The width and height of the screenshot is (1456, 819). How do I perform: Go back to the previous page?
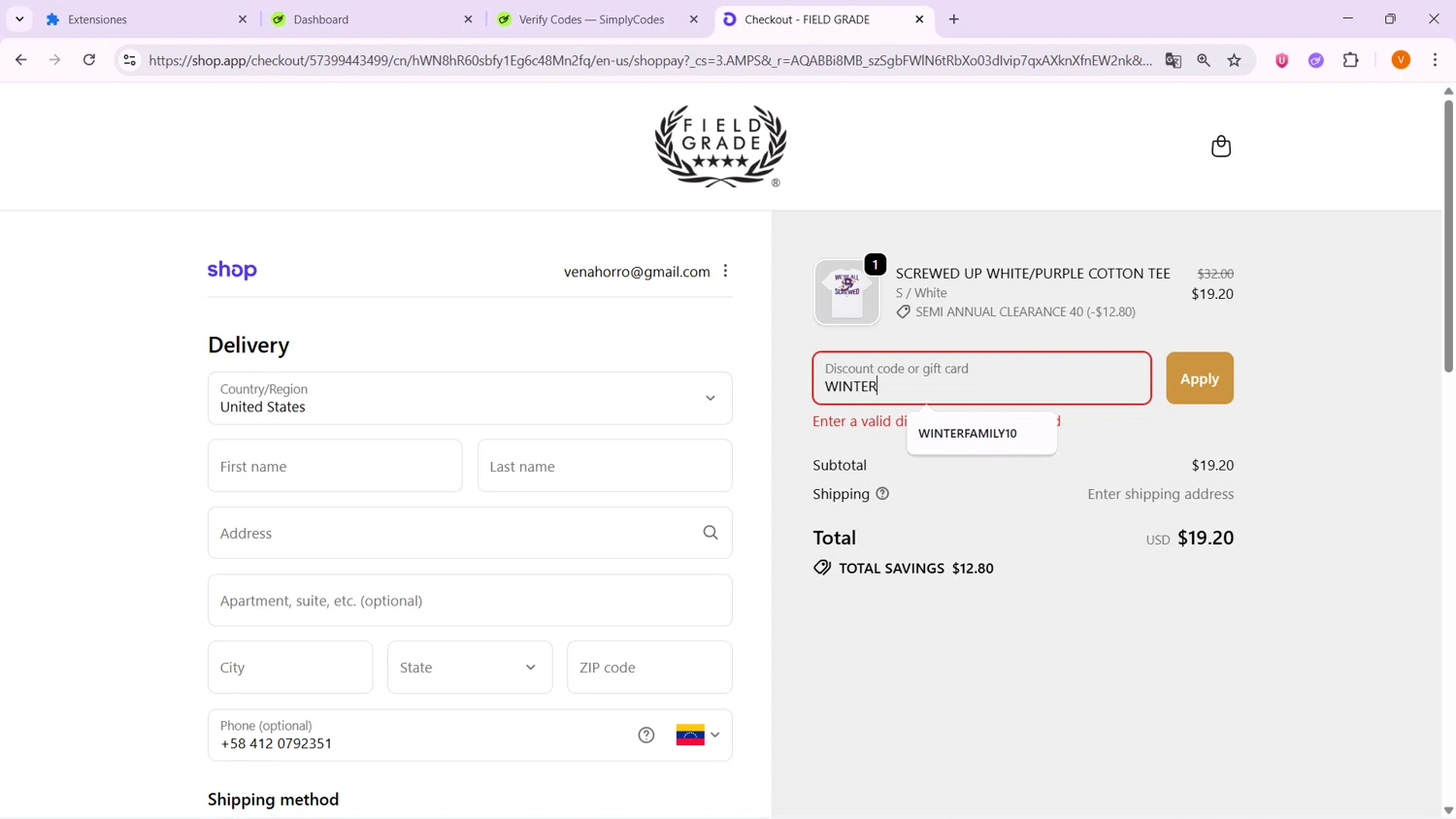click(21, 60)
